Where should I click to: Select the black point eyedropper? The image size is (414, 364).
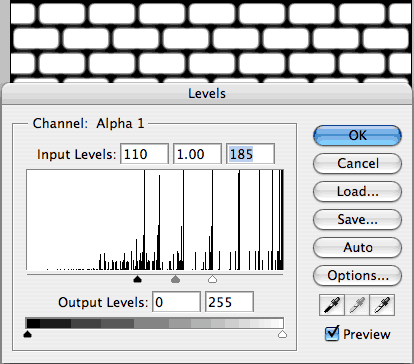coord(332,305)
